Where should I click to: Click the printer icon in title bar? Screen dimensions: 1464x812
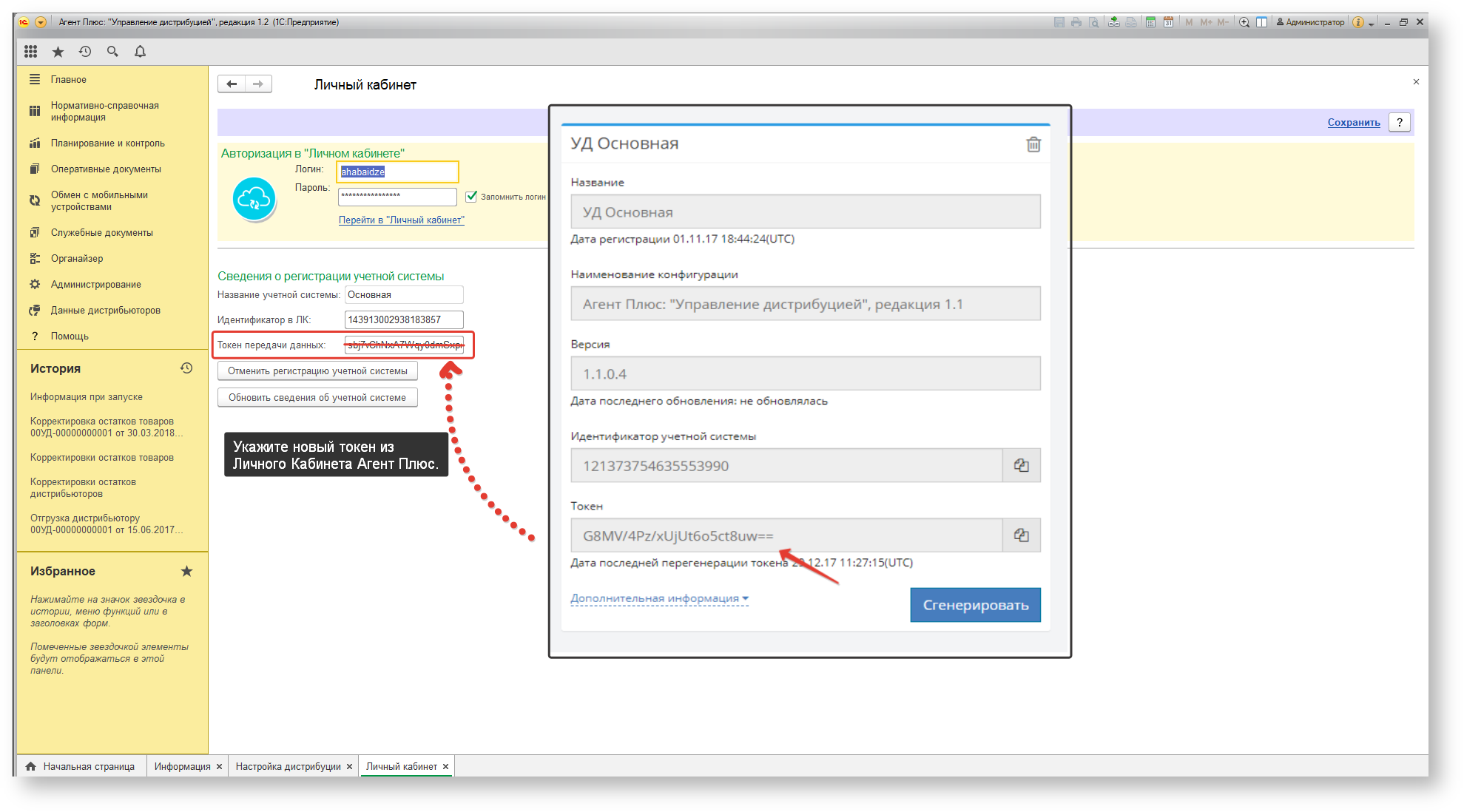[1076, 22]
